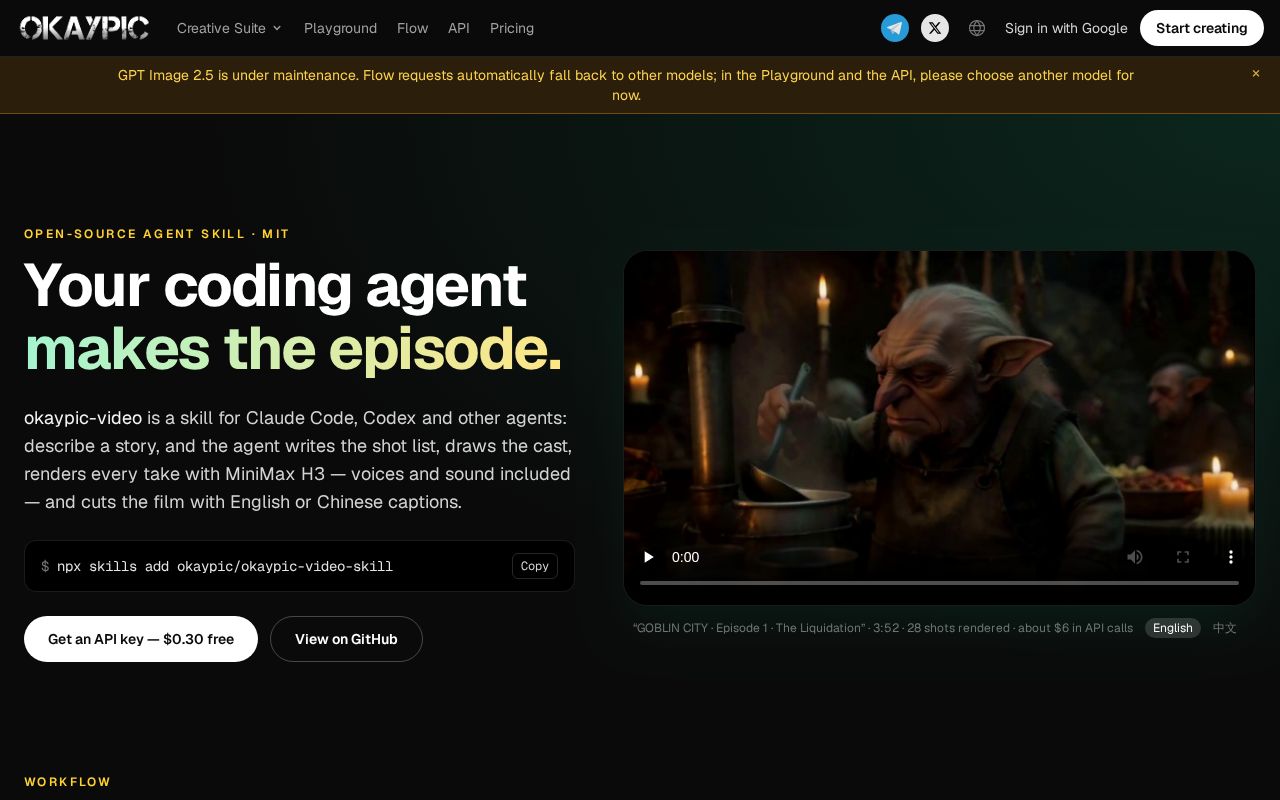Mute the video with the speaker icon

(1135, 557)
